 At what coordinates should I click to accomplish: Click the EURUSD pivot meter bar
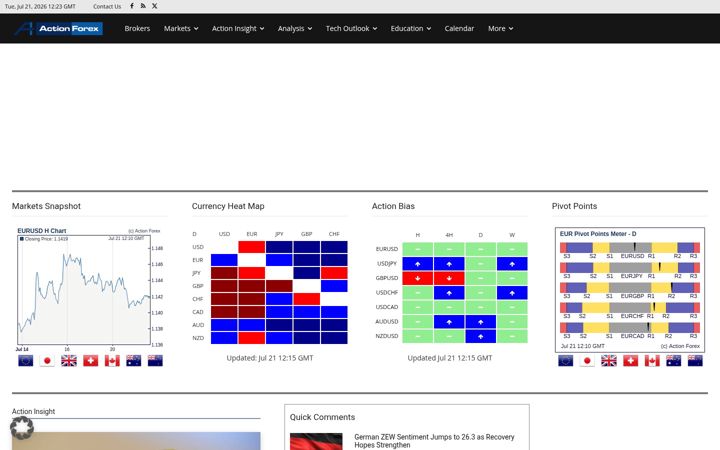point(630,248)
